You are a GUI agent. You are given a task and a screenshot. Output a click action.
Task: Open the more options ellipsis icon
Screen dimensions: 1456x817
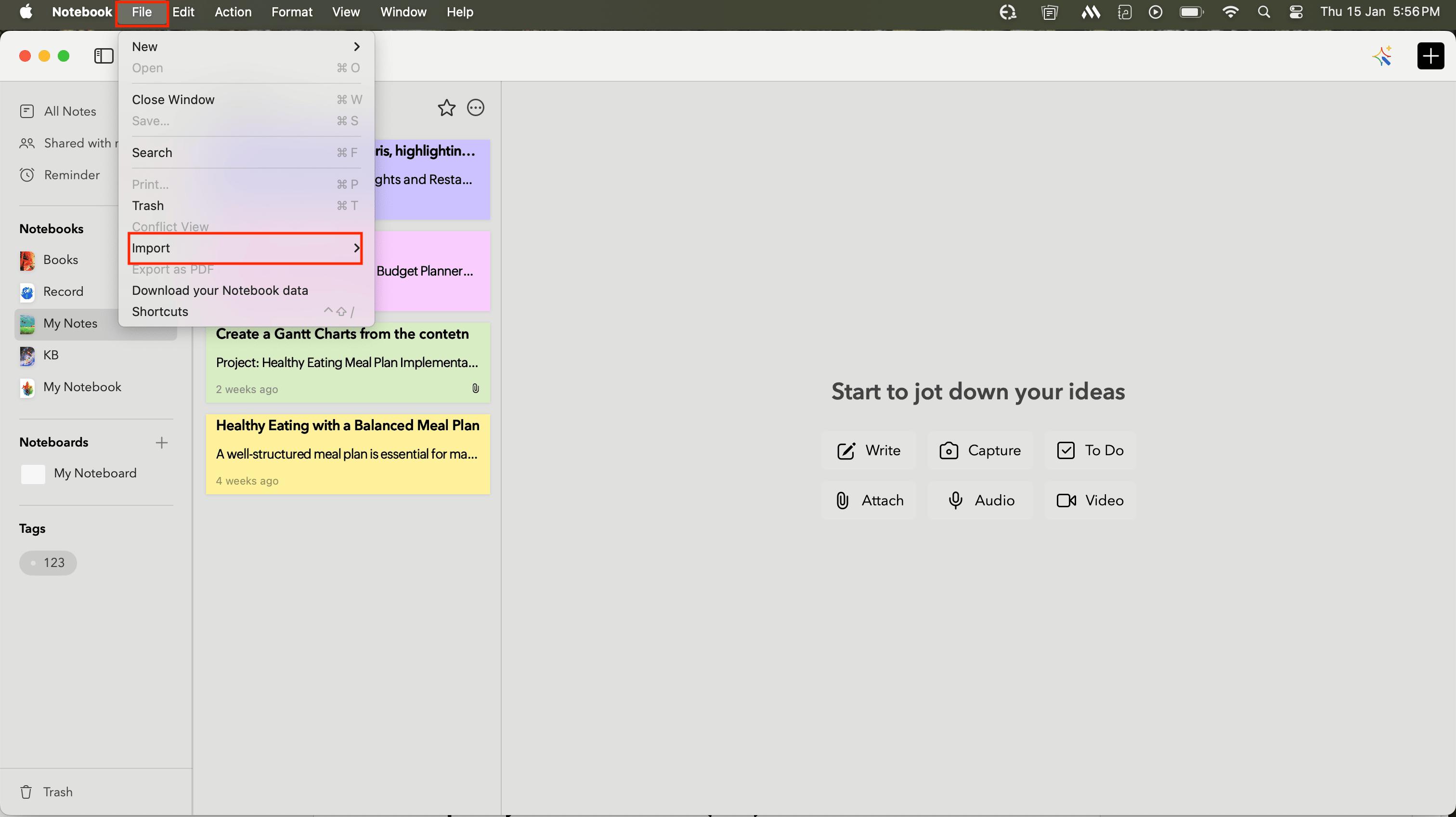pyautogui.click(x=475, y=107)
